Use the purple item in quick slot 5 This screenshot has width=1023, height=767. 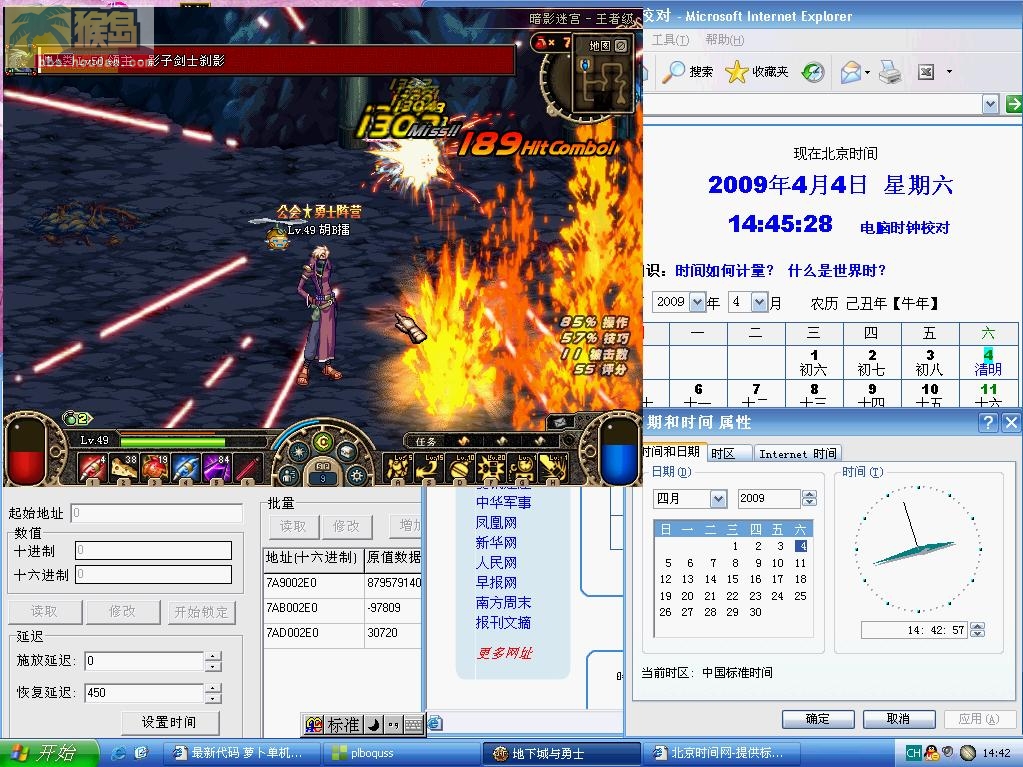coord(217,468)
